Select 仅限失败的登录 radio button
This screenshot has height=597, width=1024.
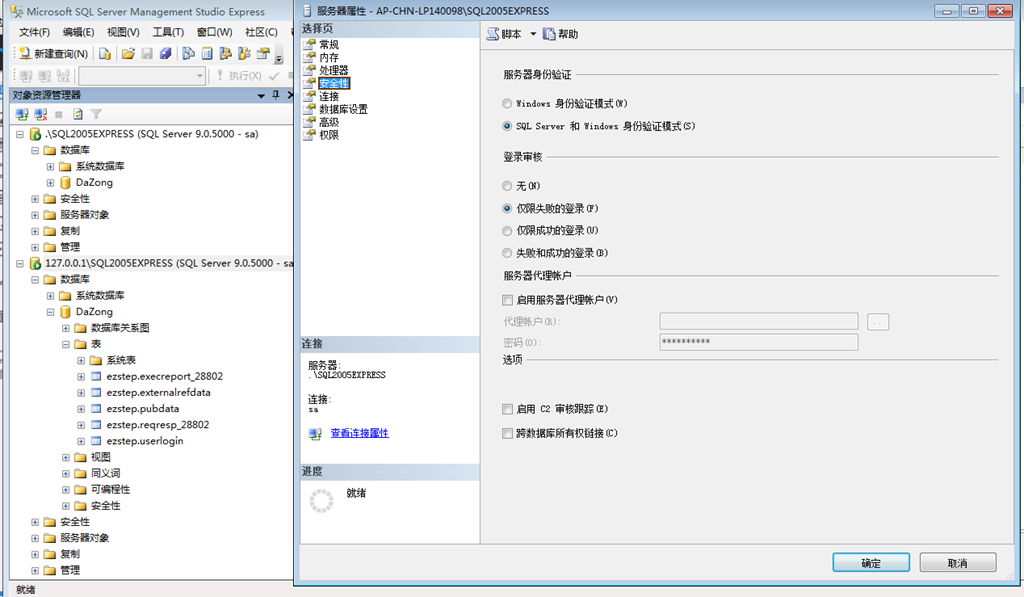tap(507, 208)
